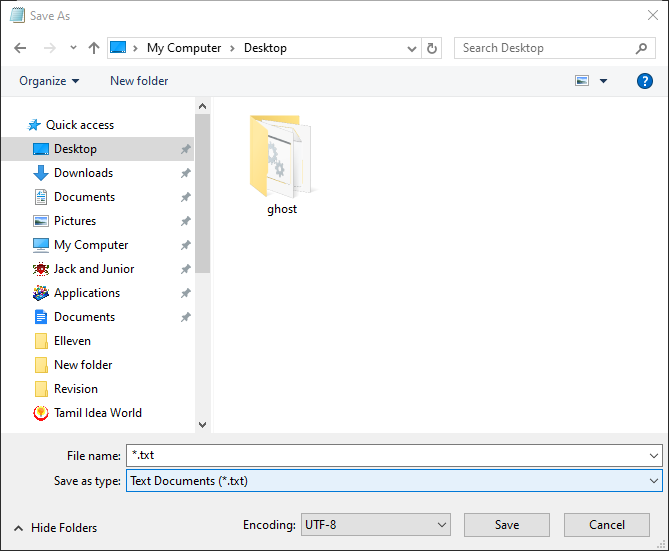Click the Save button
The image size is (669, 551).
[x=507, y=525]
